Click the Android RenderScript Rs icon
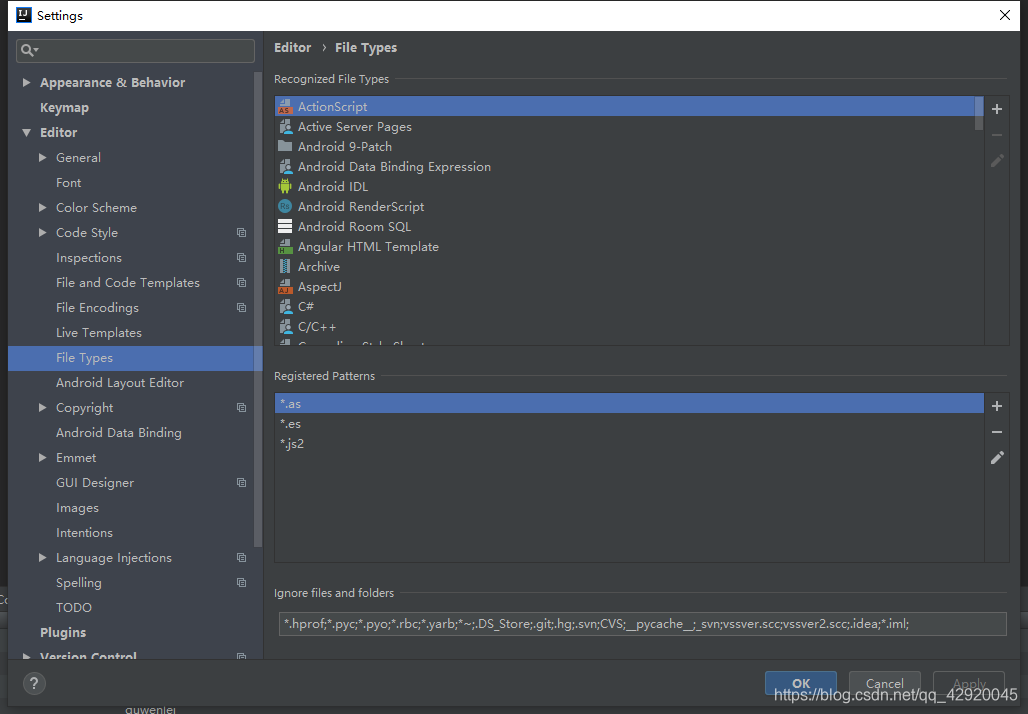 click(x=285, y=207)
